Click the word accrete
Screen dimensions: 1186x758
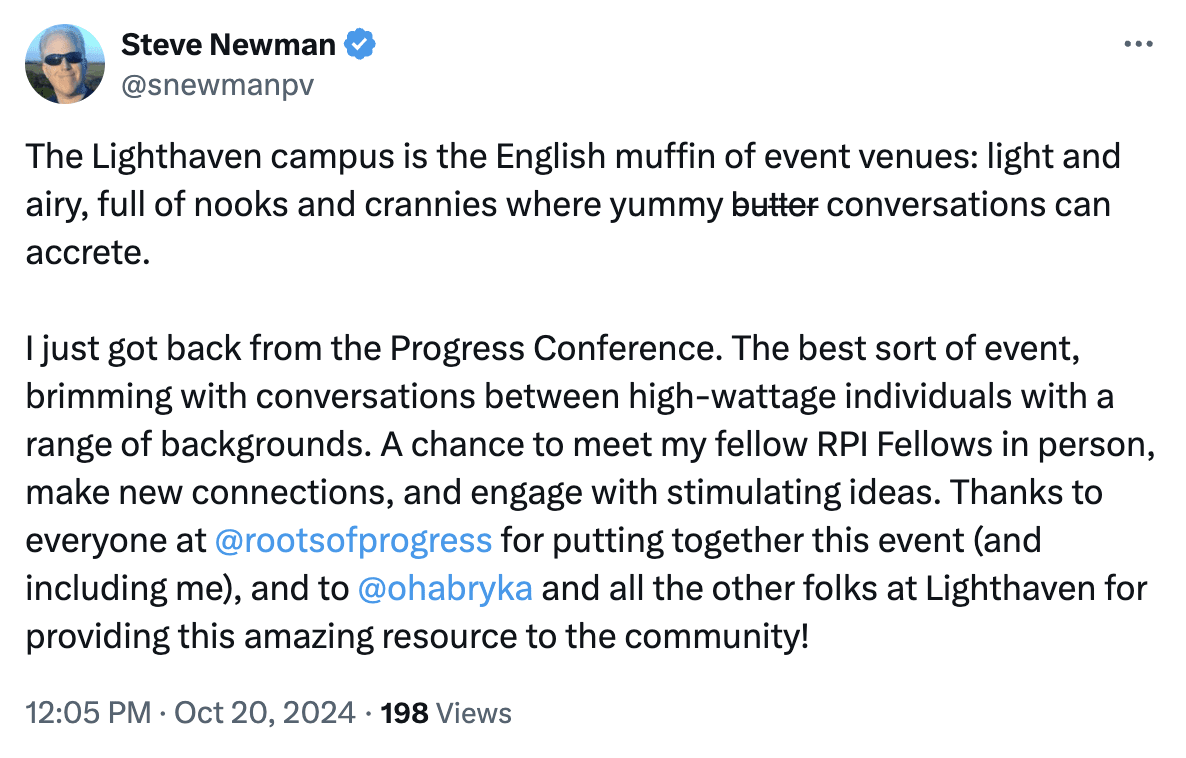click(86, 252)
